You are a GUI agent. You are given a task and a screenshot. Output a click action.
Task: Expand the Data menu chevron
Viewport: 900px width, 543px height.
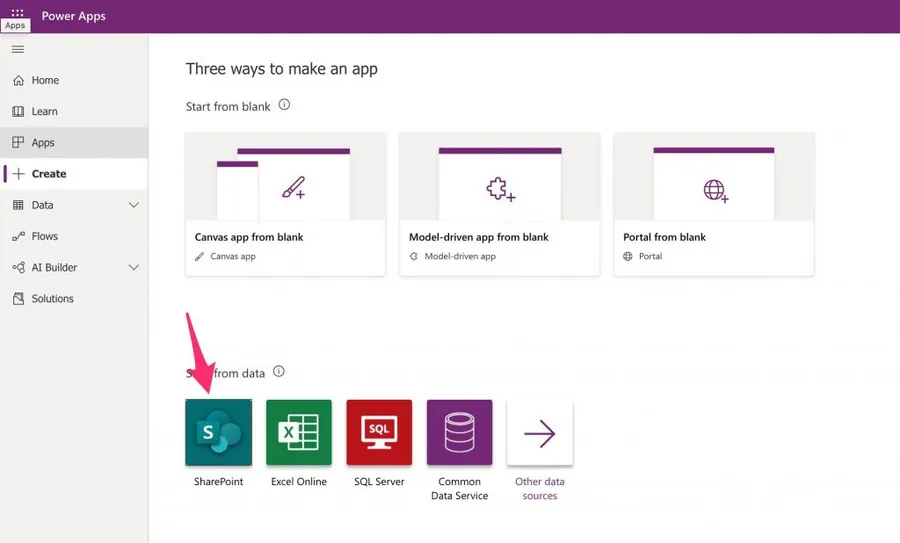pyautogui.click(x=134, y=205)
